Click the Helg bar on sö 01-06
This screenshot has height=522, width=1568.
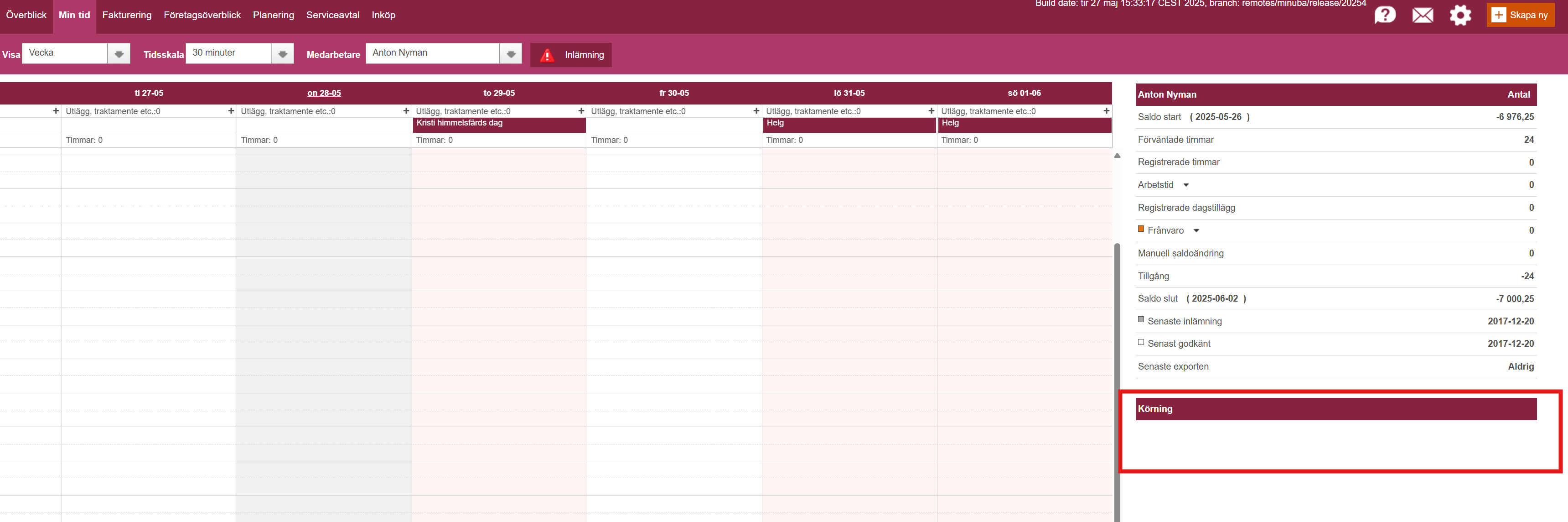(1025, 124)
